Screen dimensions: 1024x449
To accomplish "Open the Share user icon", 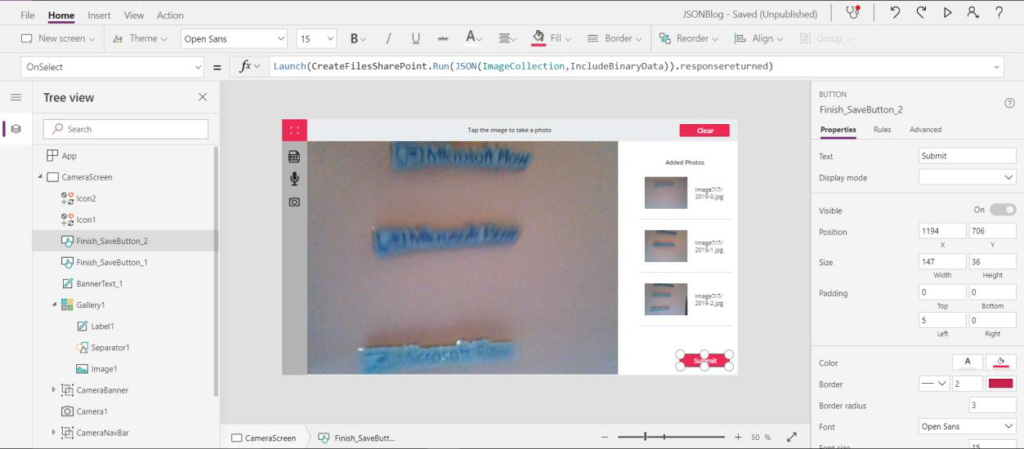I will pyautogui.click(x=973, y=13).
